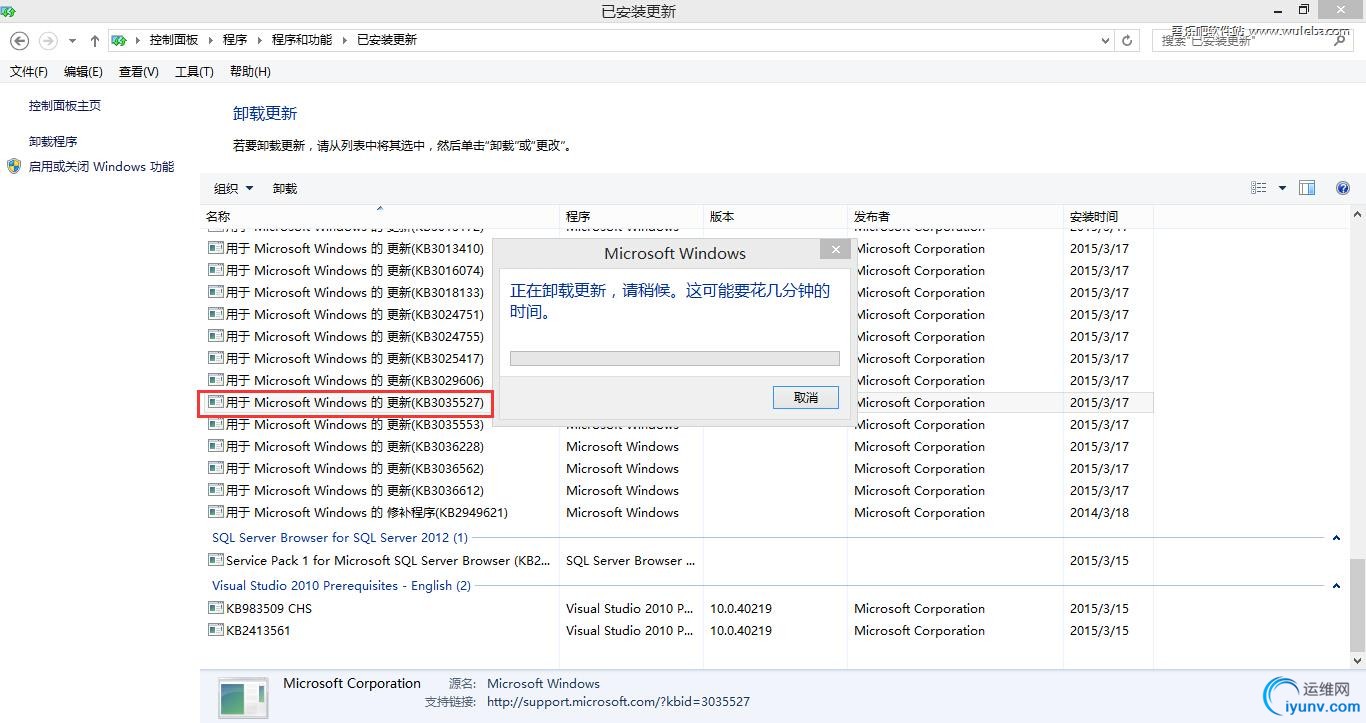Click the scrollbar down arrow of the list
The width and height of the screenshot is (1366, 723).
[1357, 661]
